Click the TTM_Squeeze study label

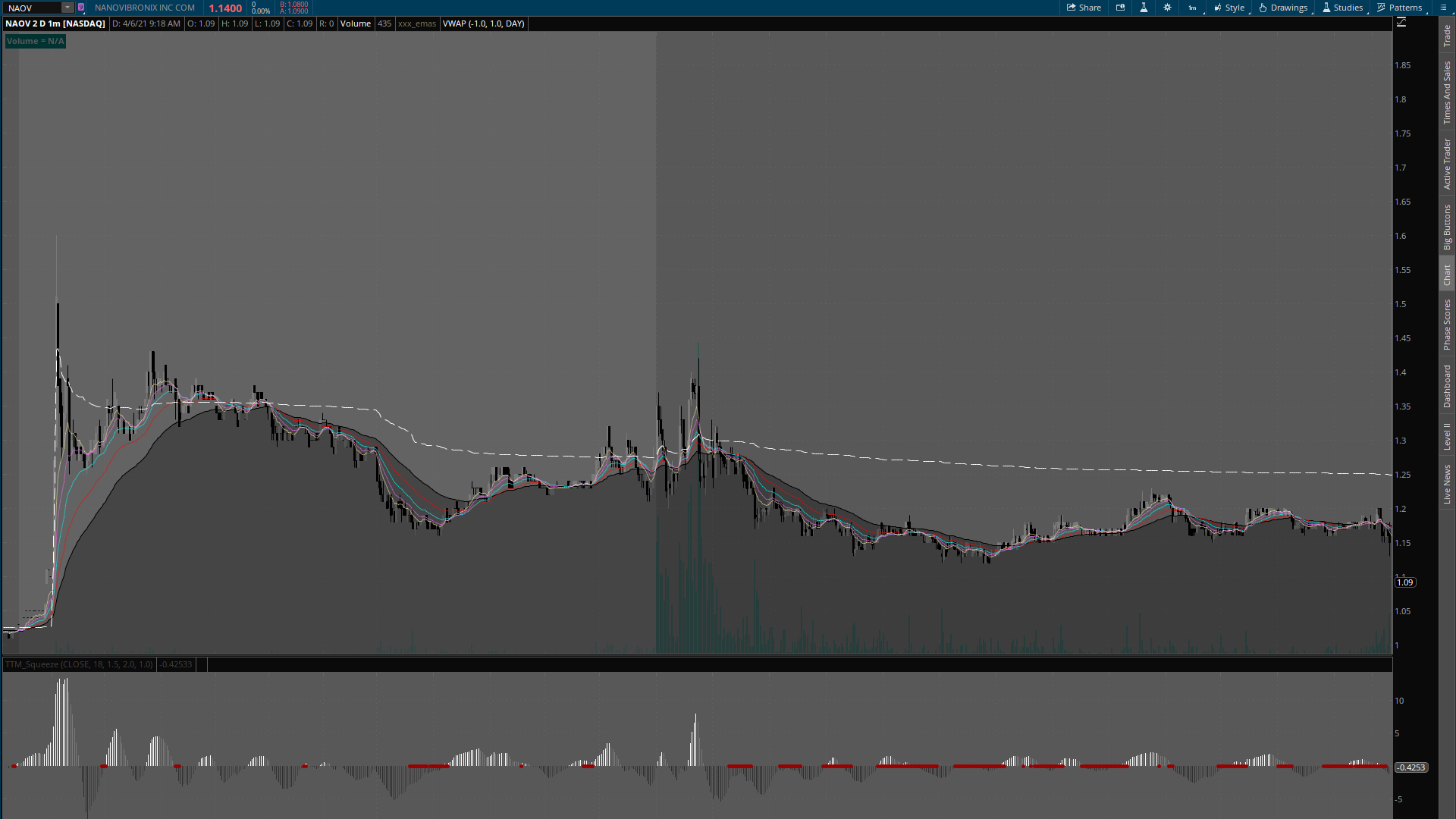point(79,664)
